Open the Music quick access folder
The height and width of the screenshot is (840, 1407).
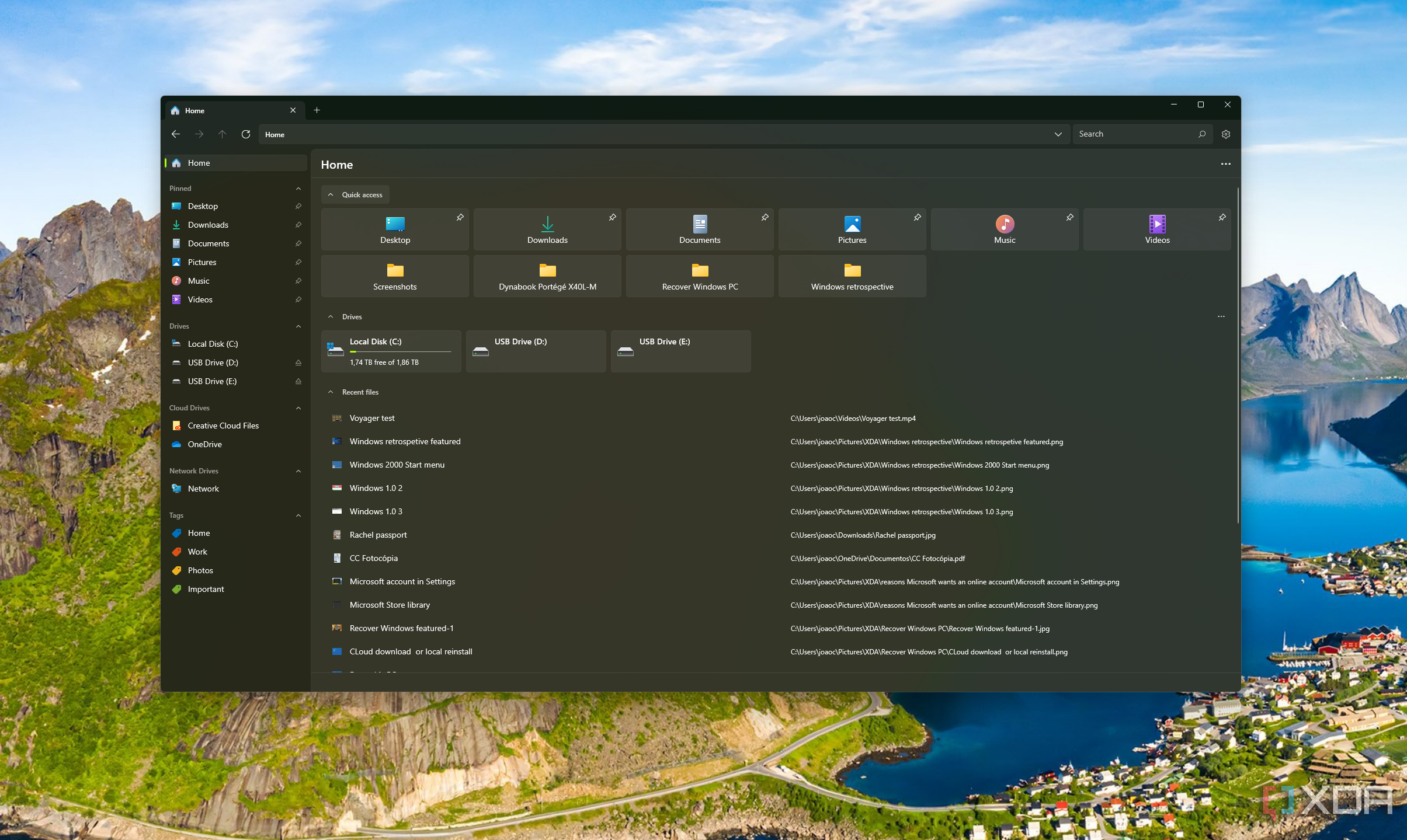click(x=1004, y=228)
